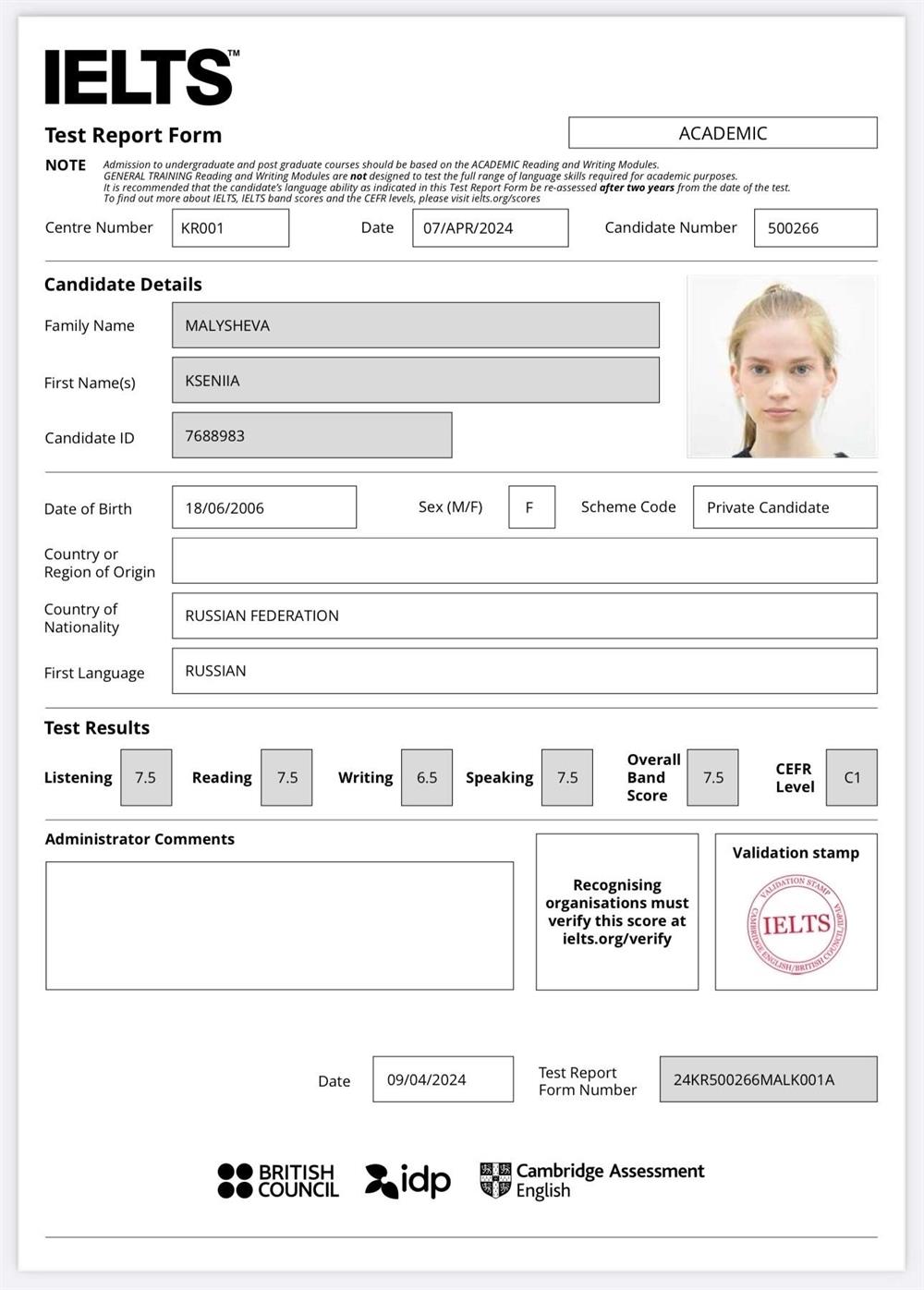Click the idp logo

point(407,1180)
